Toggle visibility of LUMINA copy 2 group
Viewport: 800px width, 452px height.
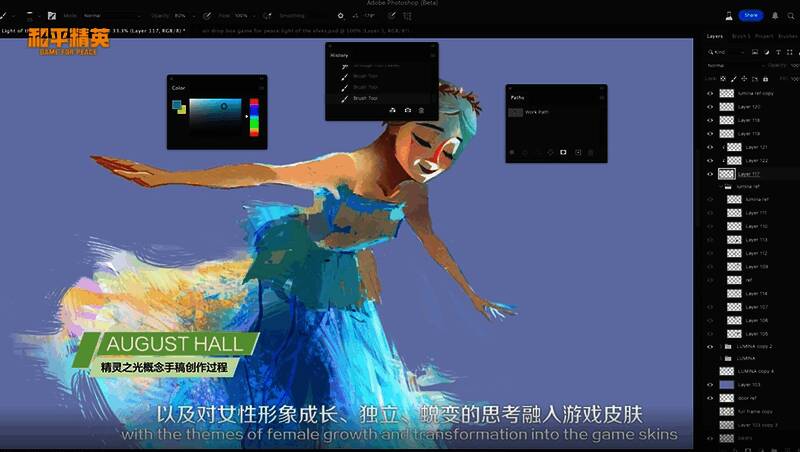710,346
